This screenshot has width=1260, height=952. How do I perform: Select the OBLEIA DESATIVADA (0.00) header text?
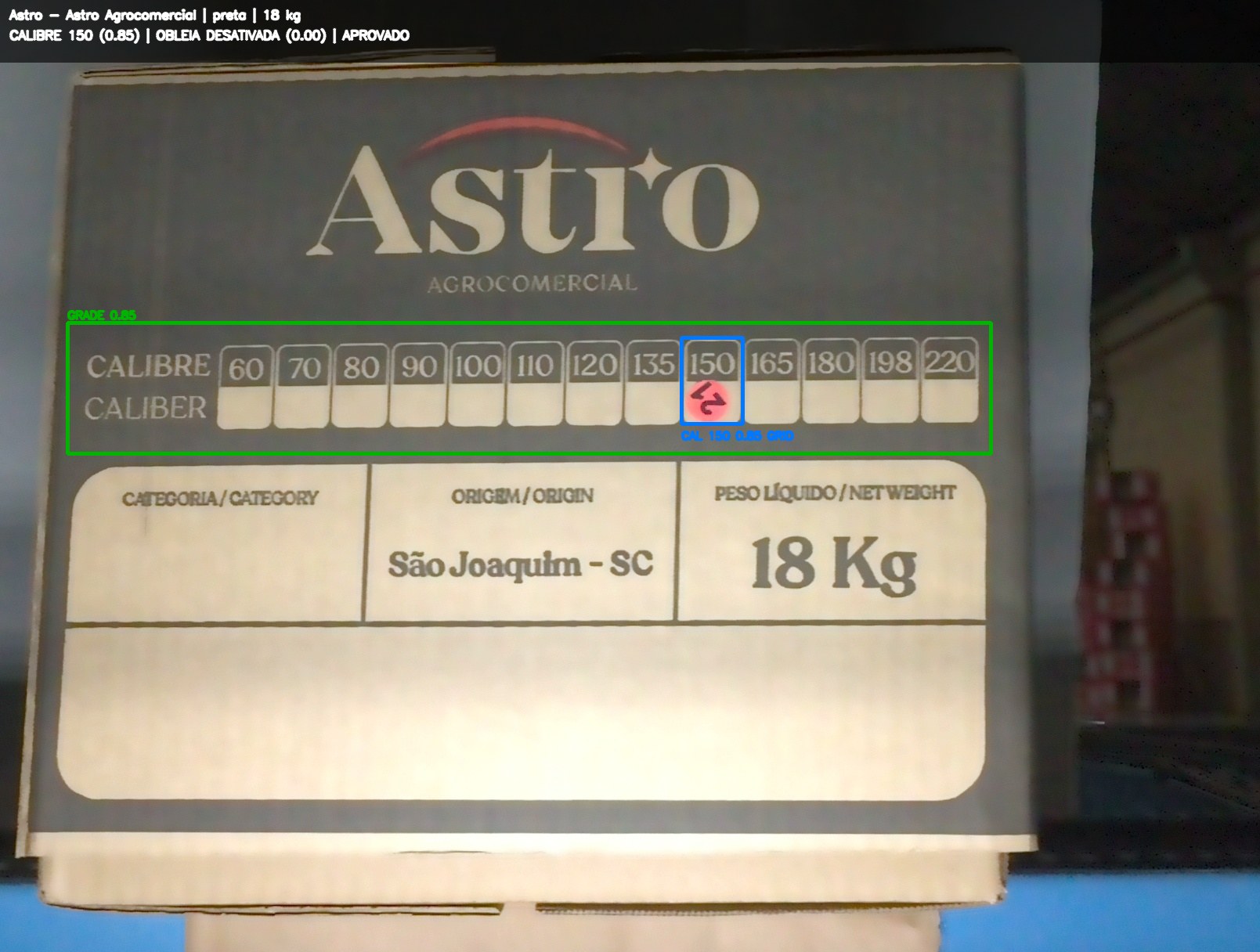click(240, 35)
